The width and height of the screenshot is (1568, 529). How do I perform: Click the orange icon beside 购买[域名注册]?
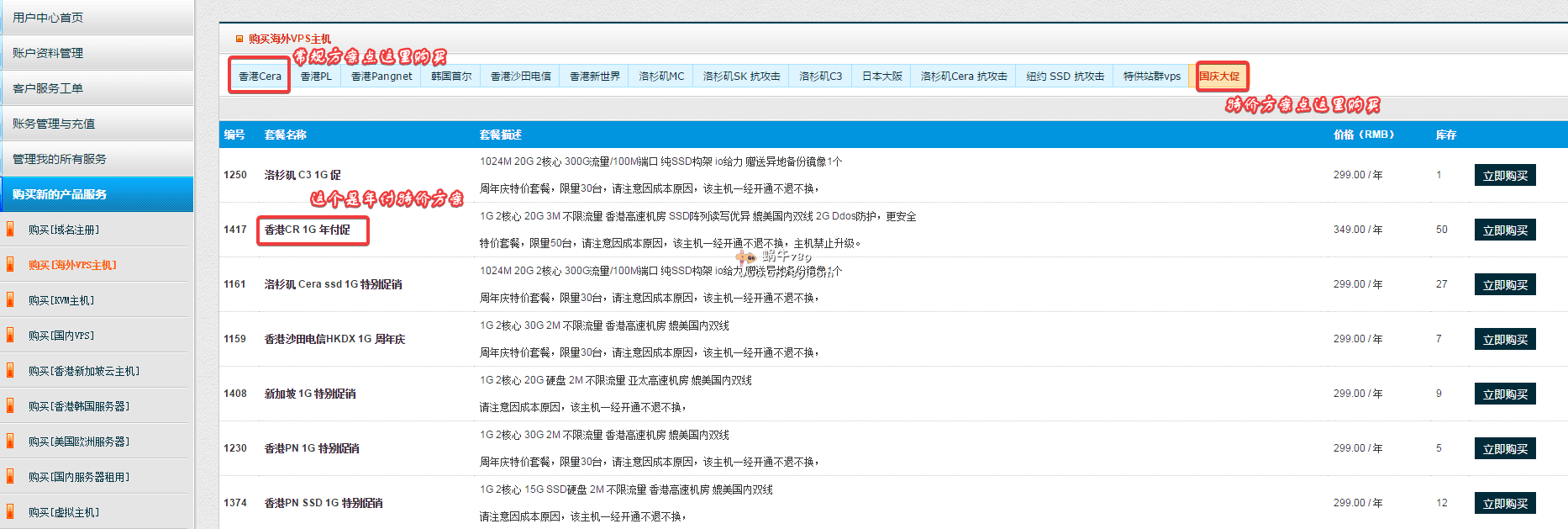[10, 229]
